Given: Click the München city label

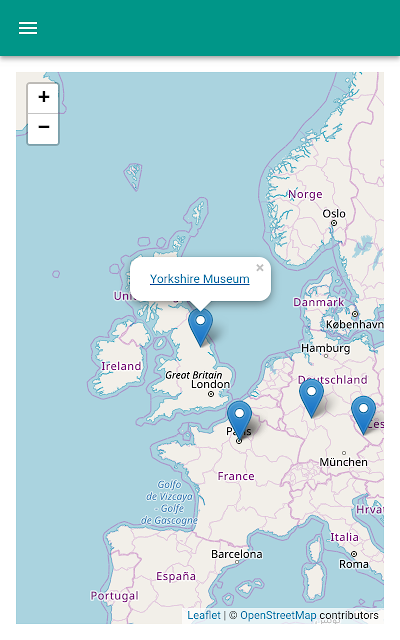Looking at the screenshot, I should pos(343,462).
